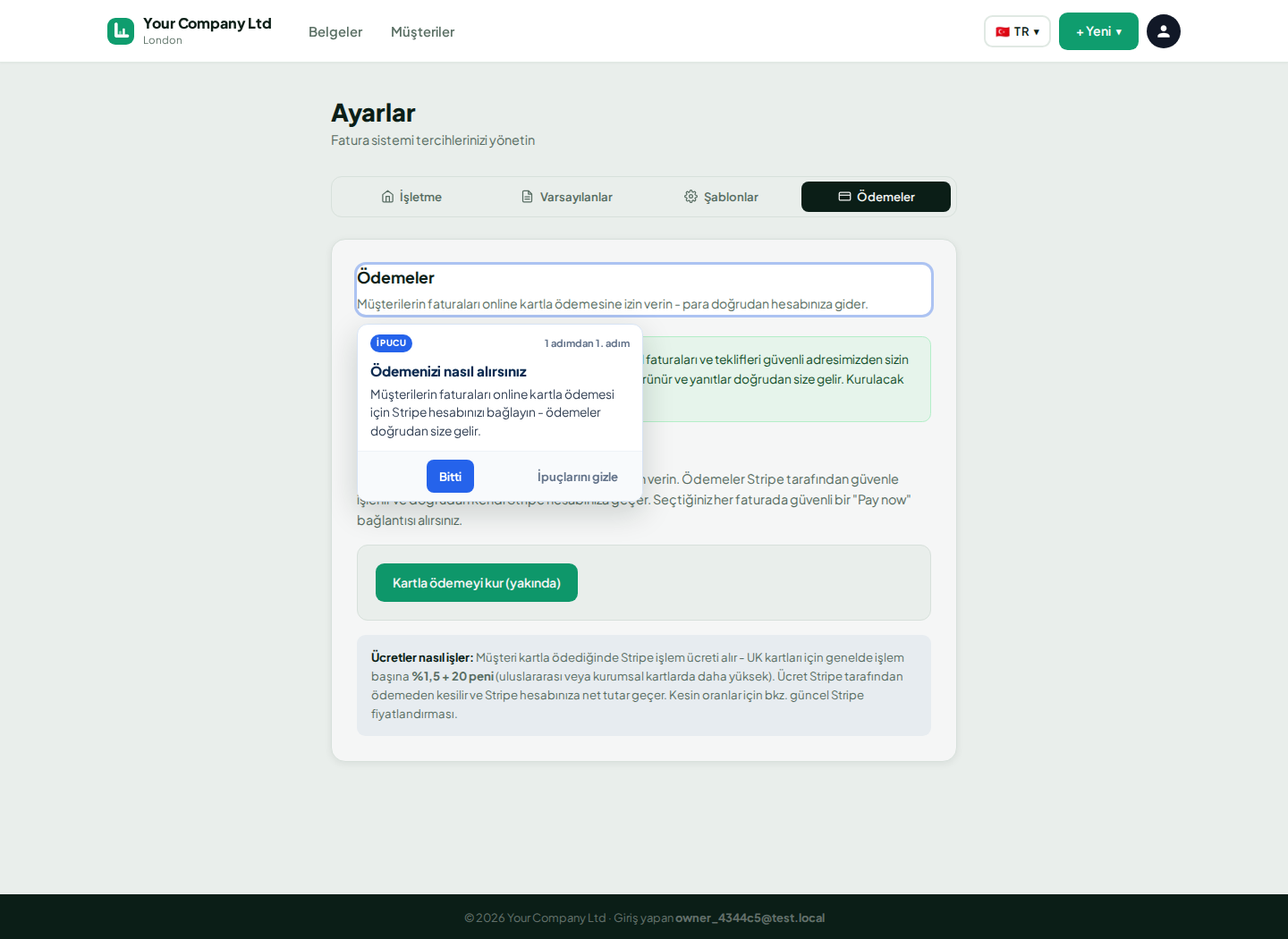
Task: Open the user profile avatar menu
Action: click(1164, 31)
